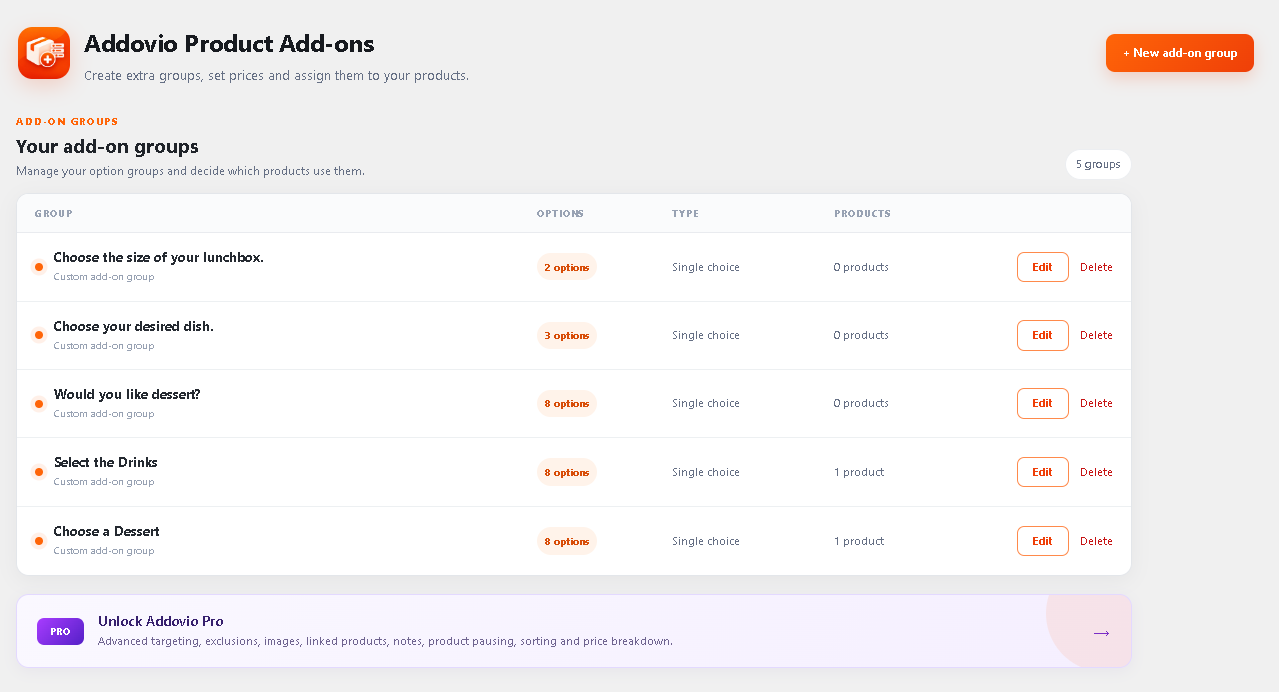Click '1 product' in Select the Drinks row
Screen dimensions: 1279x692
point(859,472)
